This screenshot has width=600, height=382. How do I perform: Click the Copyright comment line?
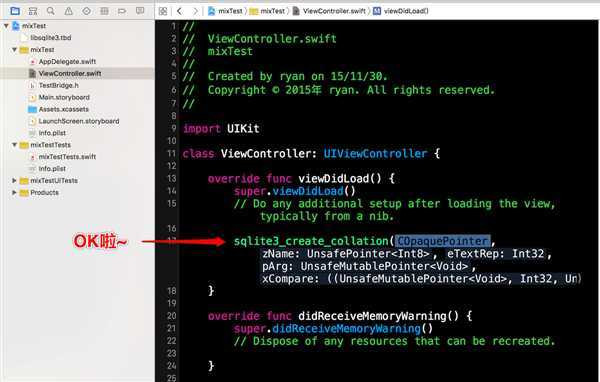(x=338, y=90)
